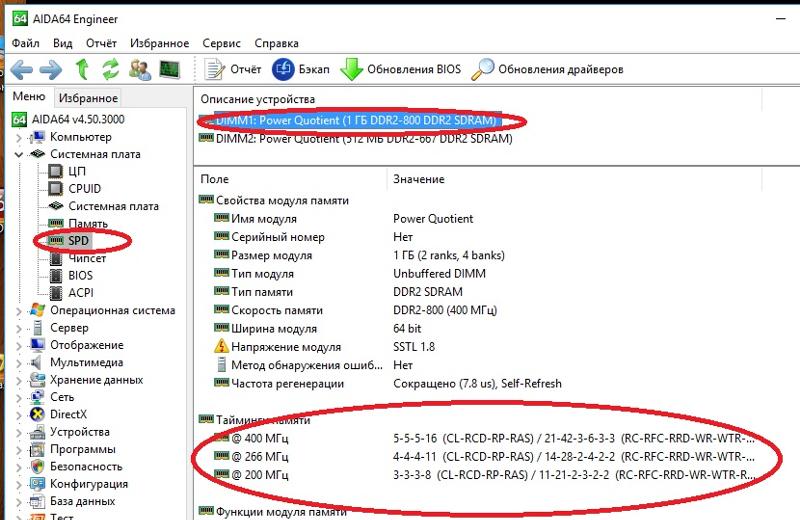Select the CPUID tree item

coord(85,188)
